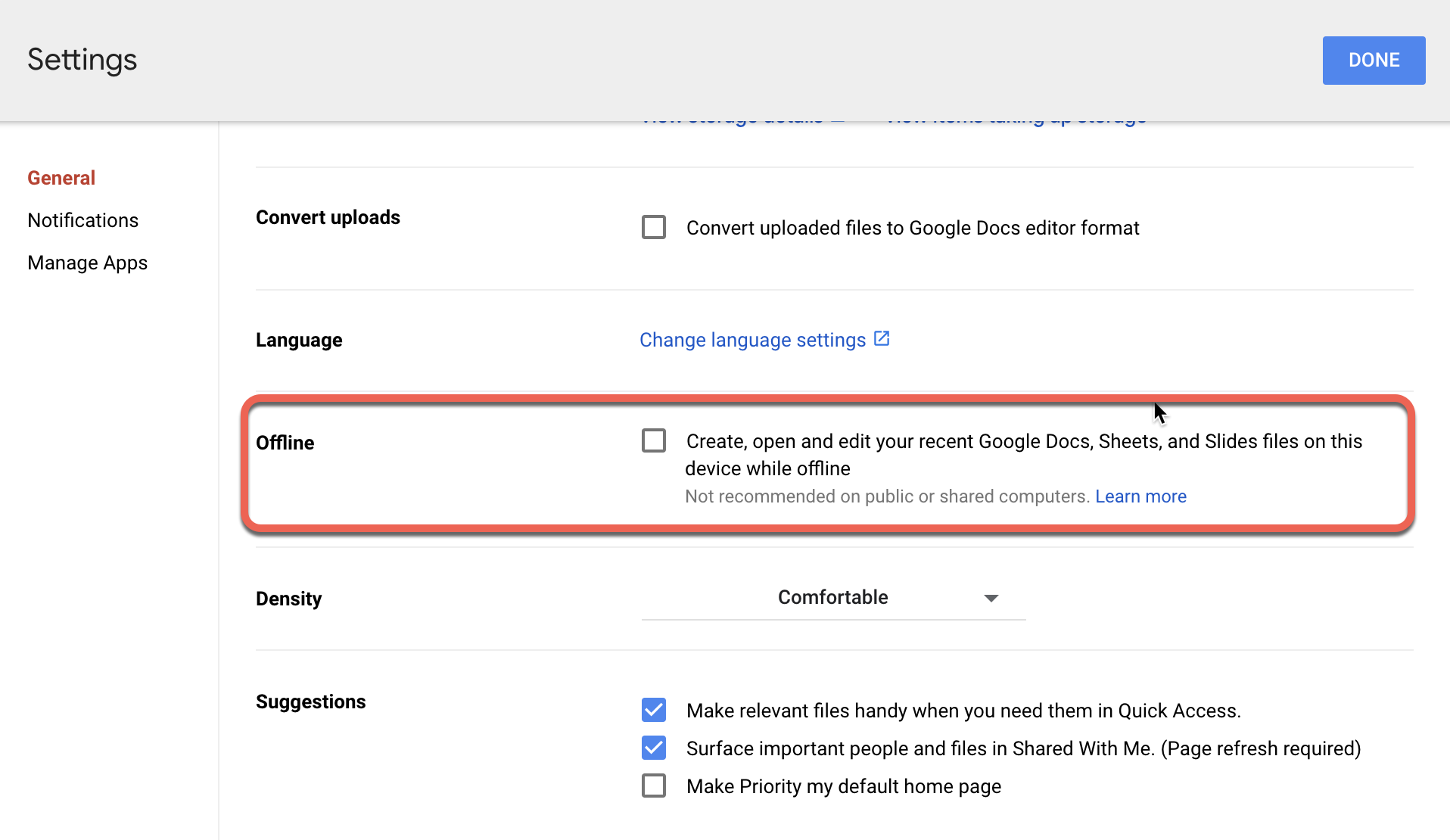Click the Offline section heading
This screenshot has height=840, width=1450.
click(x=285, y=443)
